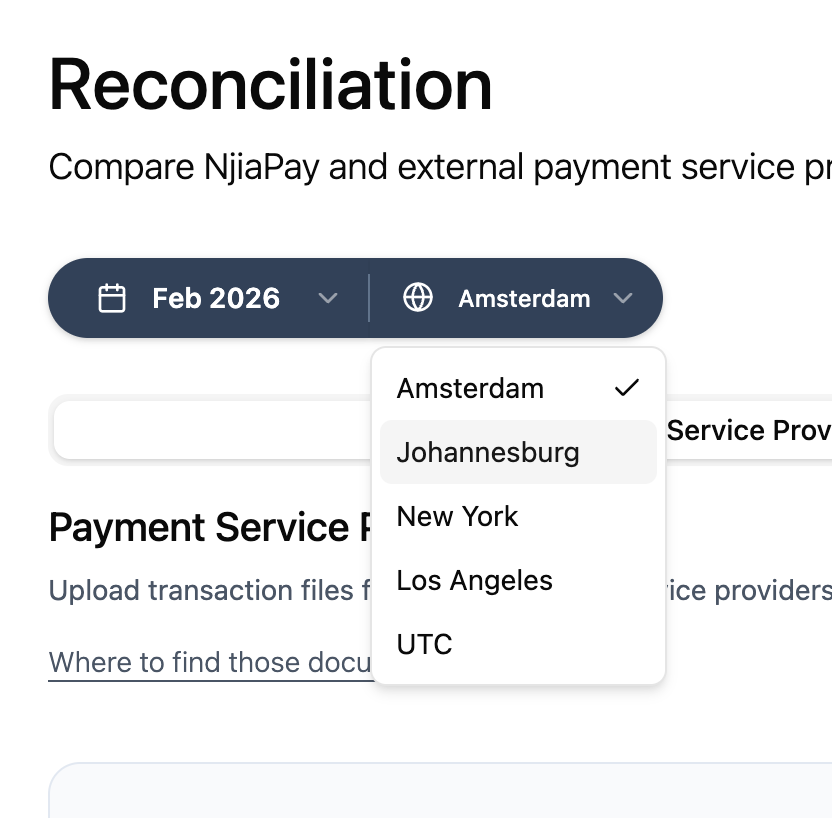Click the checkmark beside Amsterdam
The width and height of the screenshot is (832, 818).
click(626, 387)
